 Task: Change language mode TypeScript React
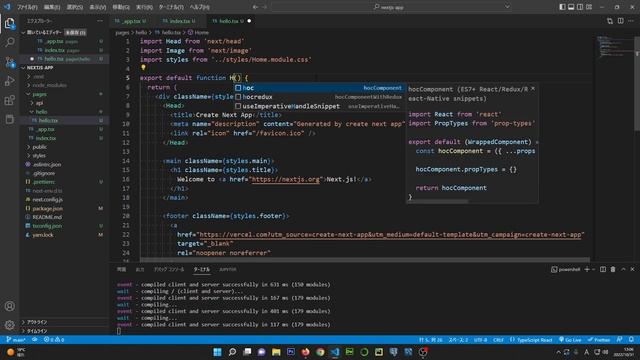tap(531, 340)
